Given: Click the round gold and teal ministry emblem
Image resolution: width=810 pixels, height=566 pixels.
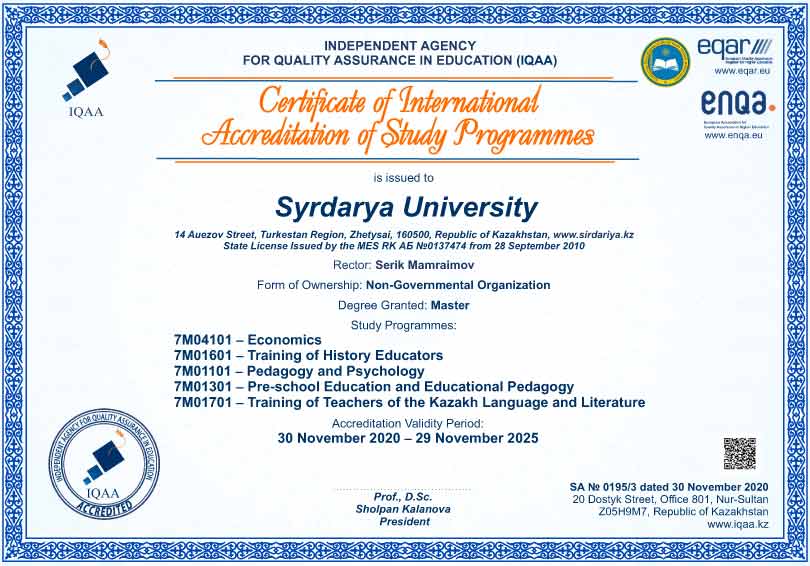Looking at the screenshot, I should click(x=665, y=62).
